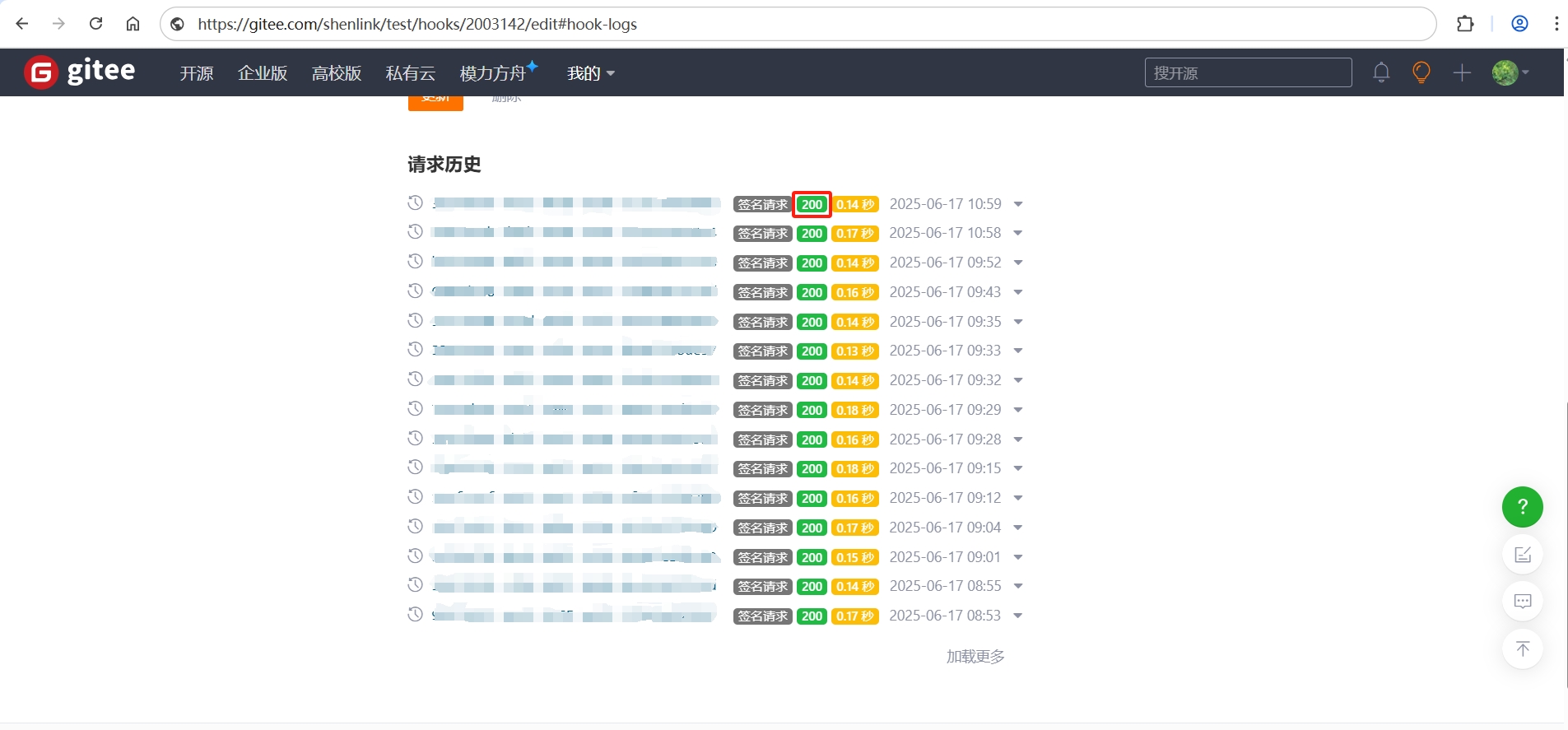Expand the 2025-06-17 09:04 request details
Screen dimensions: 1568x730
[1018, 528]
